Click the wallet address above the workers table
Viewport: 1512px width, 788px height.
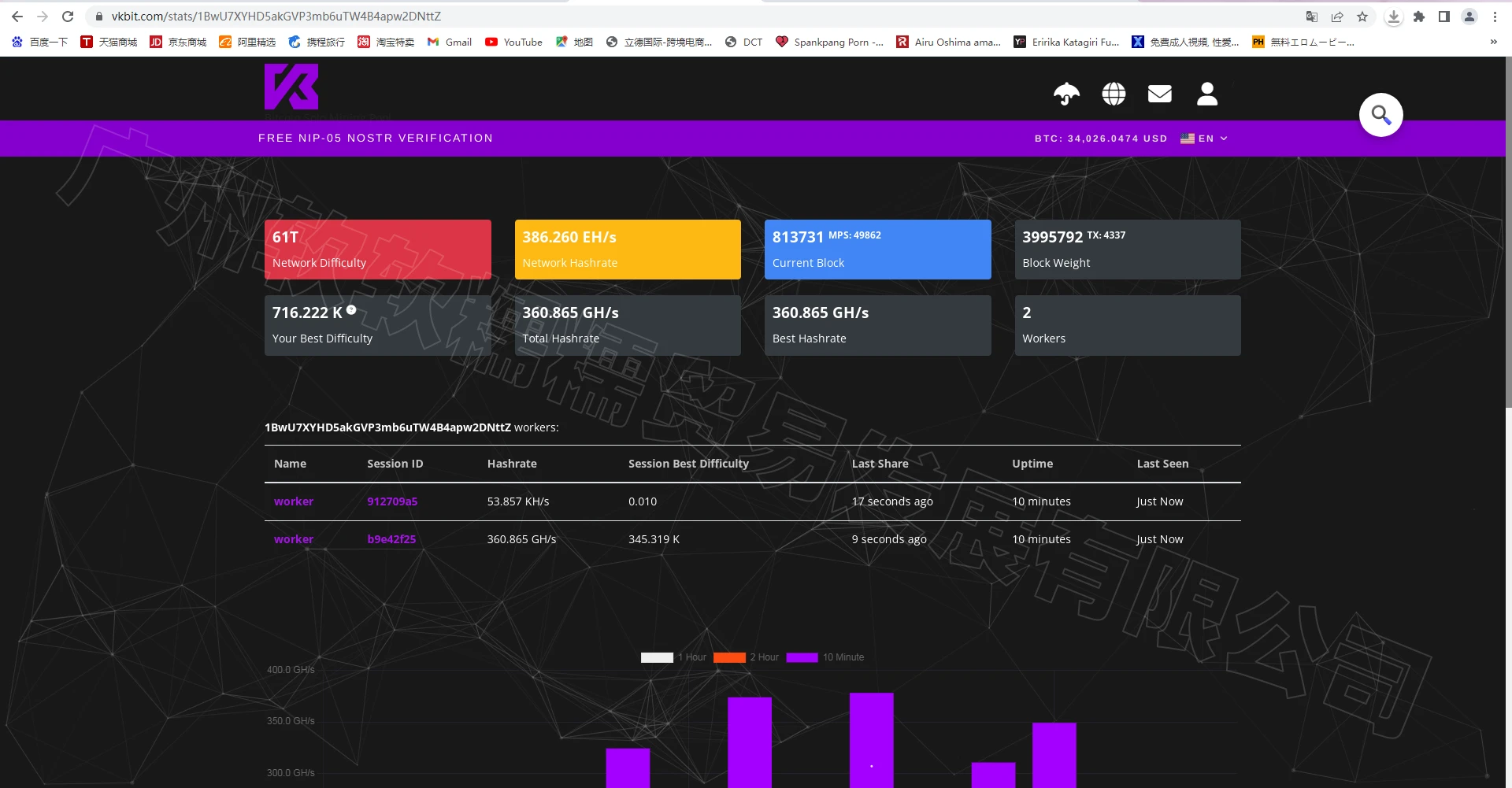click(x=388, y=427)
